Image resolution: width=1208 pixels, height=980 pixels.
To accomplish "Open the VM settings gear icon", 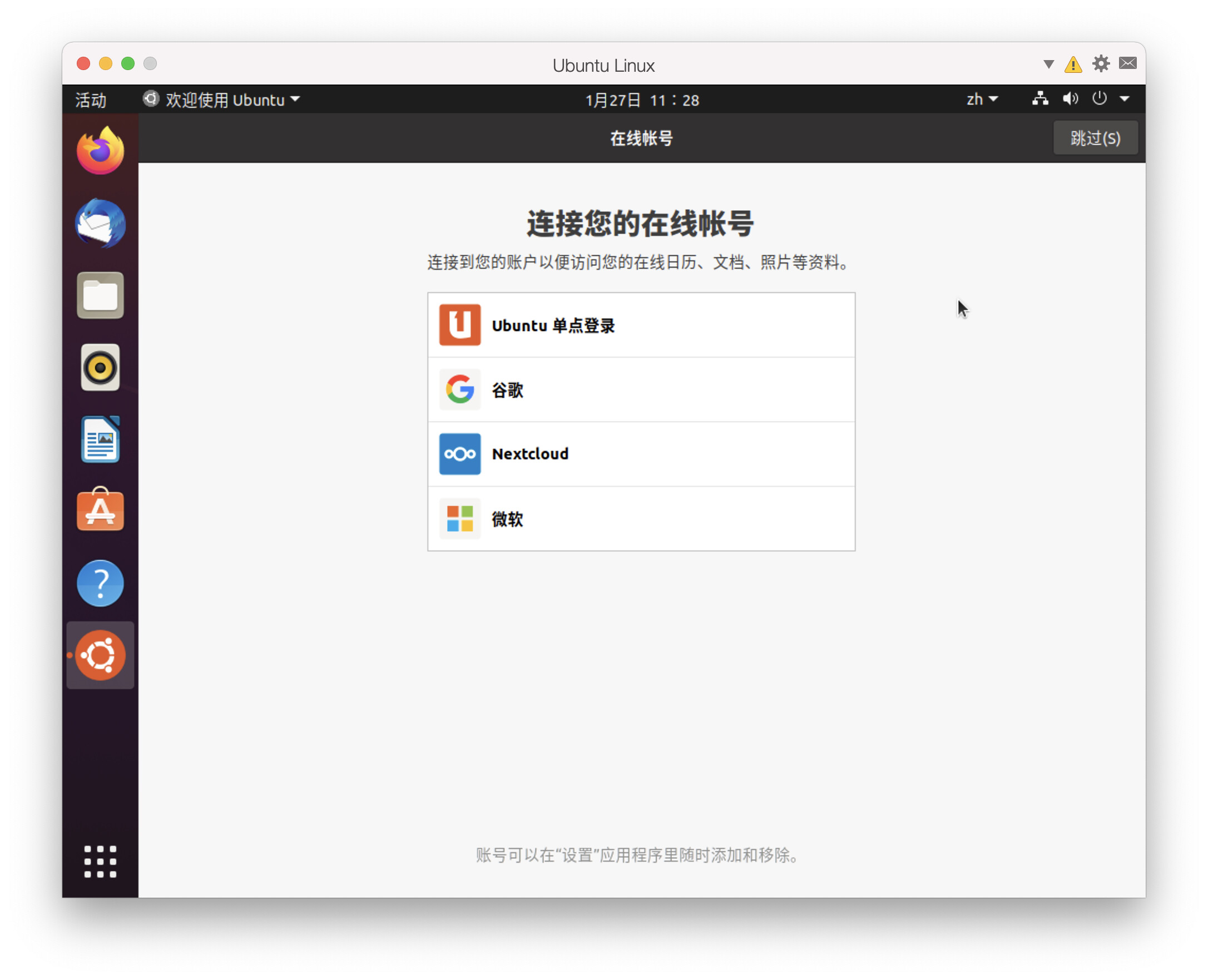I will 1101,64.
